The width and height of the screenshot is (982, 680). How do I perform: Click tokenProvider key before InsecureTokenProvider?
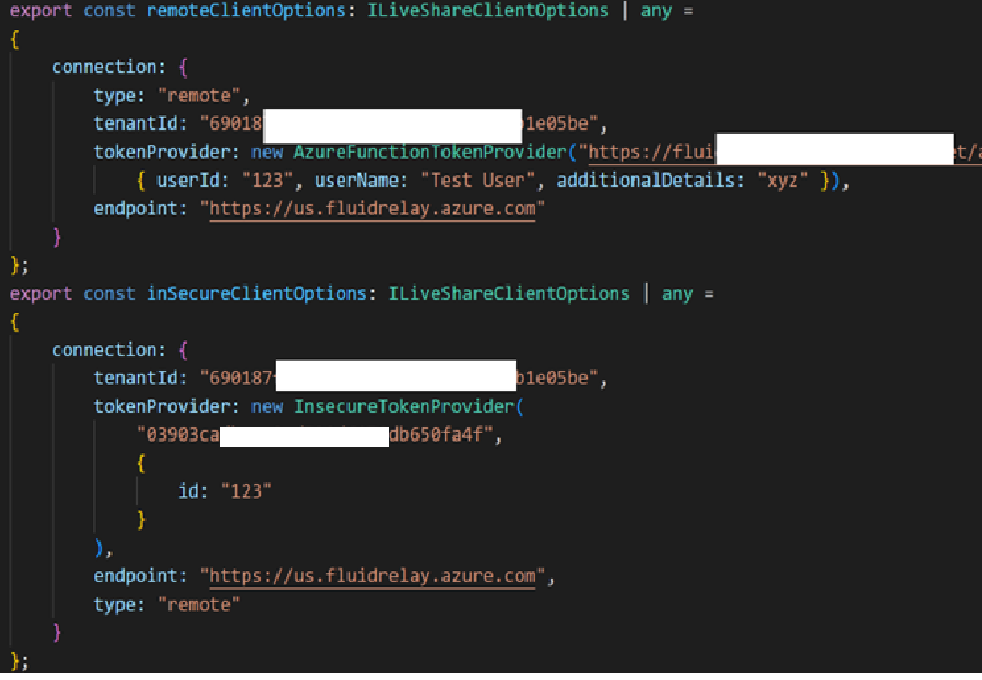[162, 406]
